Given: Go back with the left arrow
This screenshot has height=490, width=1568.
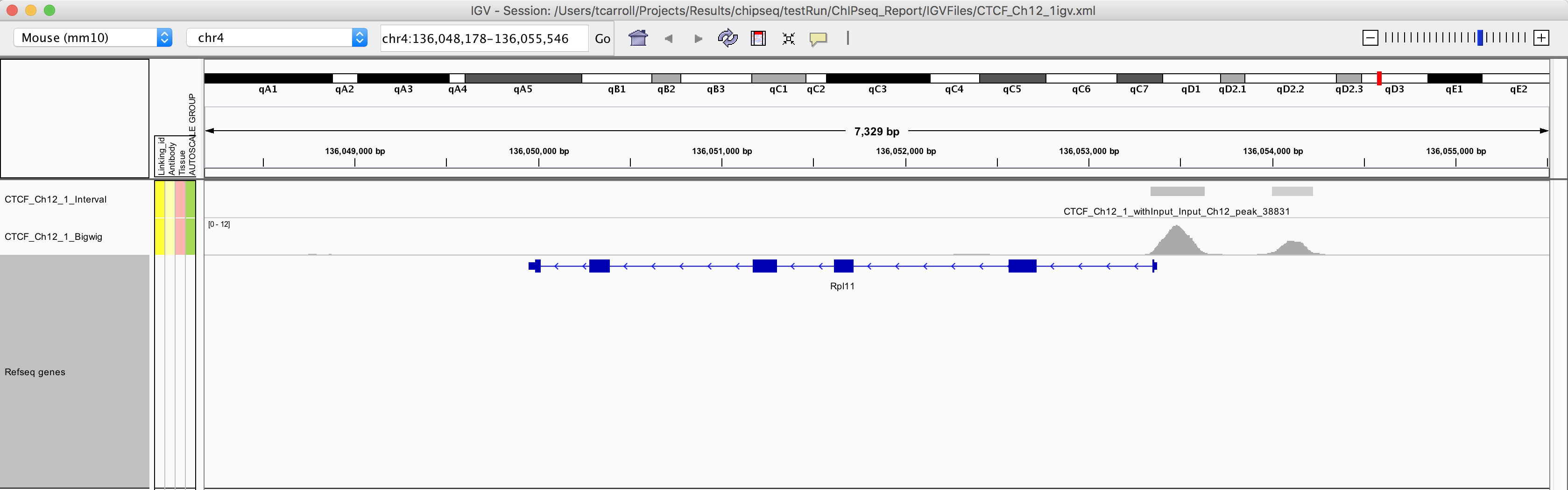Looking at the screenshot, I should pyautogui.click(x=668, y=38).
